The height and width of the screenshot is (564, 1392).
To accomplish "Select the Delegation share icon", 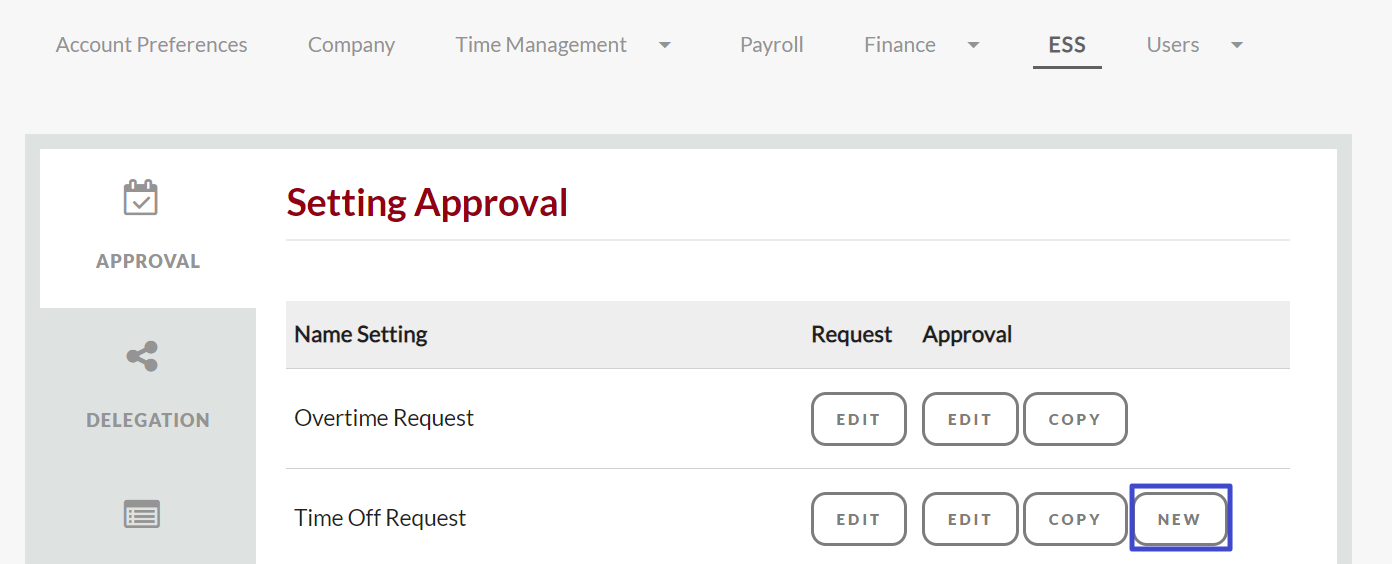I will [x=142, y=356].
